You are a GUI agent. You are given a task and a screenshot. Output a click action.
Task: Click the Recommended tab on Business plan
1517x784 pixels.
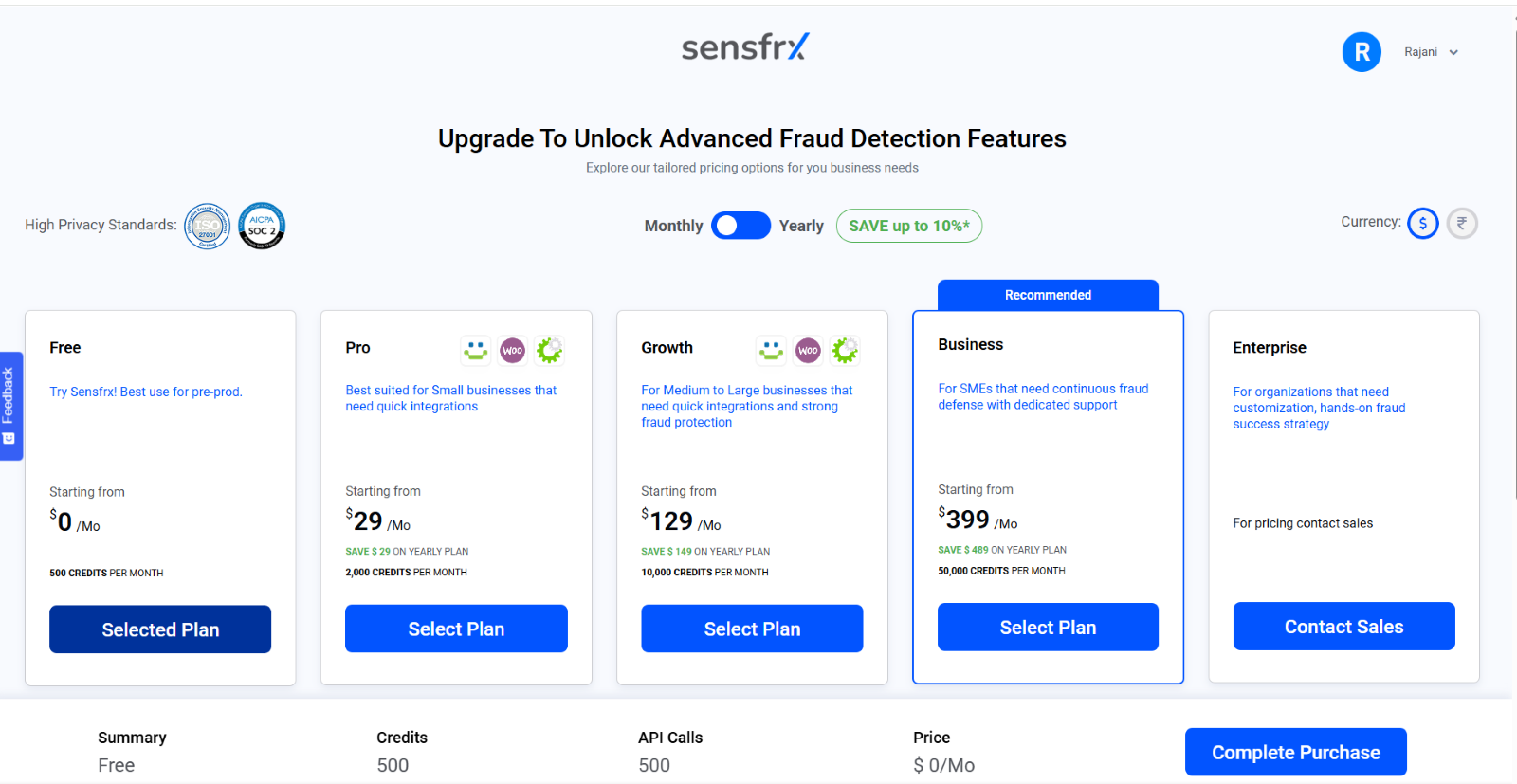tap(1048, 295)
